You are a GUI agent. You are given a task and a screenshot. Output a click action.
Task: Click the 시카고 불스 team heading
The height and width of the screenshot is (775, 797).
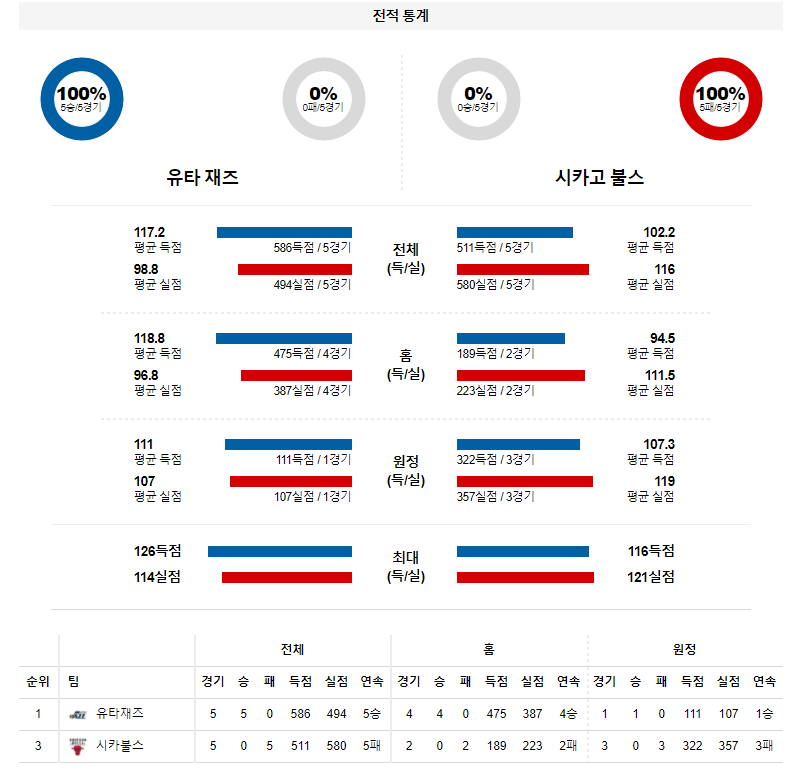click(600, 178)
